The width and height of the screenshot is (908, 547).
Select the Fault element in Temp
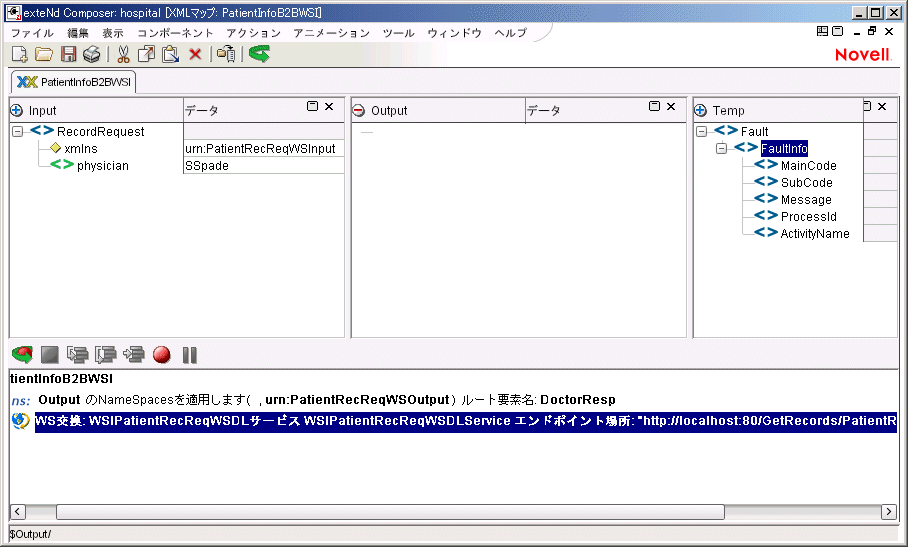[755, 132]
